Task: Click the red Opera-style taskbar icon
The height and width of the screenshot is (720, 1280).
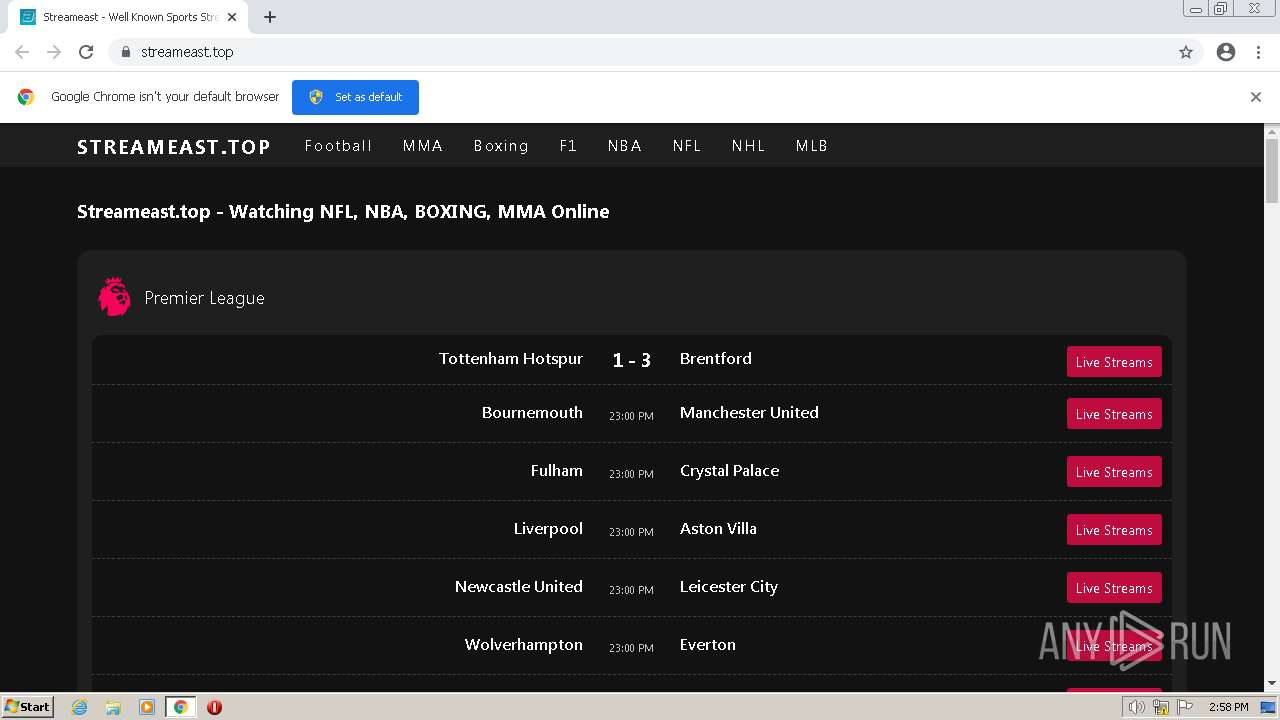Action: pyautogui.click(x=214, y=707)
